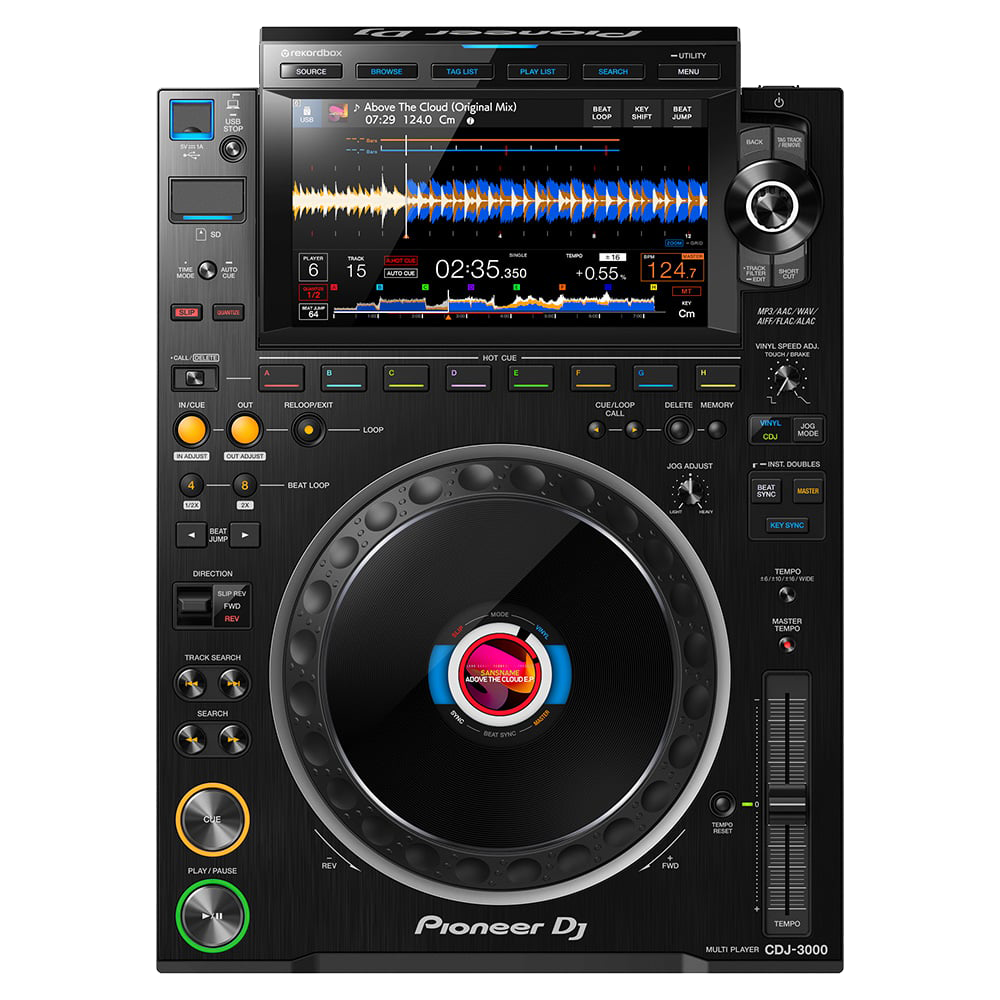This screenshot has width=1000, height=1000.
Task: Set loop in with IN/CUE button
Action: click(191, 430)
